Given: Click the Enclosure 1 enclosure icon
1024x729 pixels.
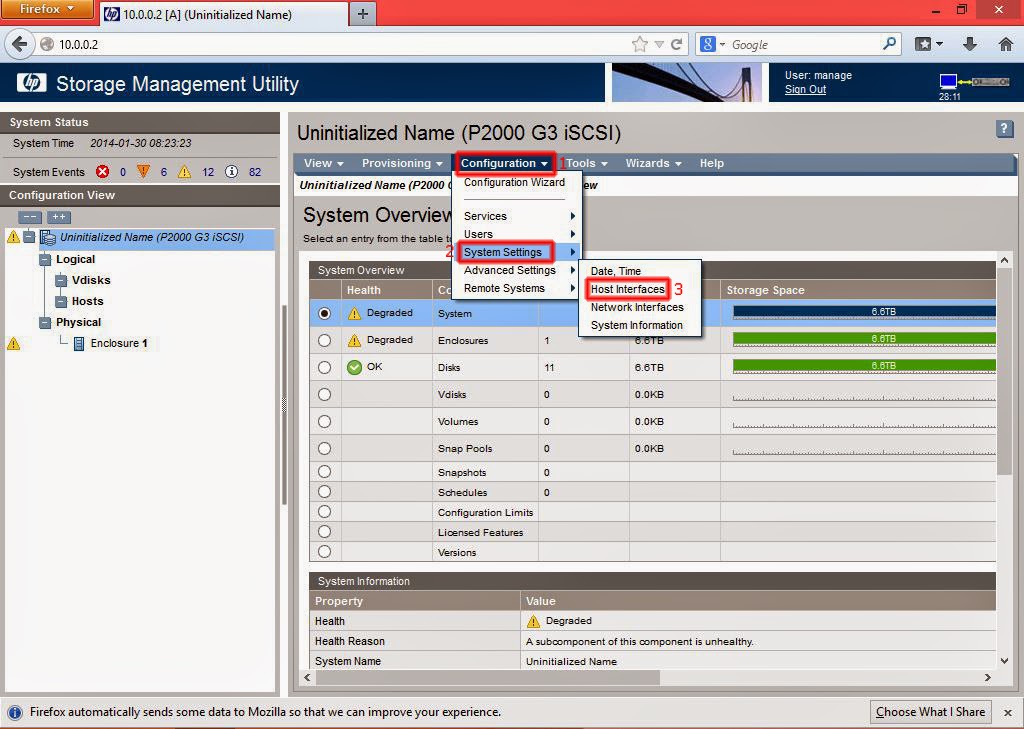Looking at the screenshot, I should click(80, 343).
